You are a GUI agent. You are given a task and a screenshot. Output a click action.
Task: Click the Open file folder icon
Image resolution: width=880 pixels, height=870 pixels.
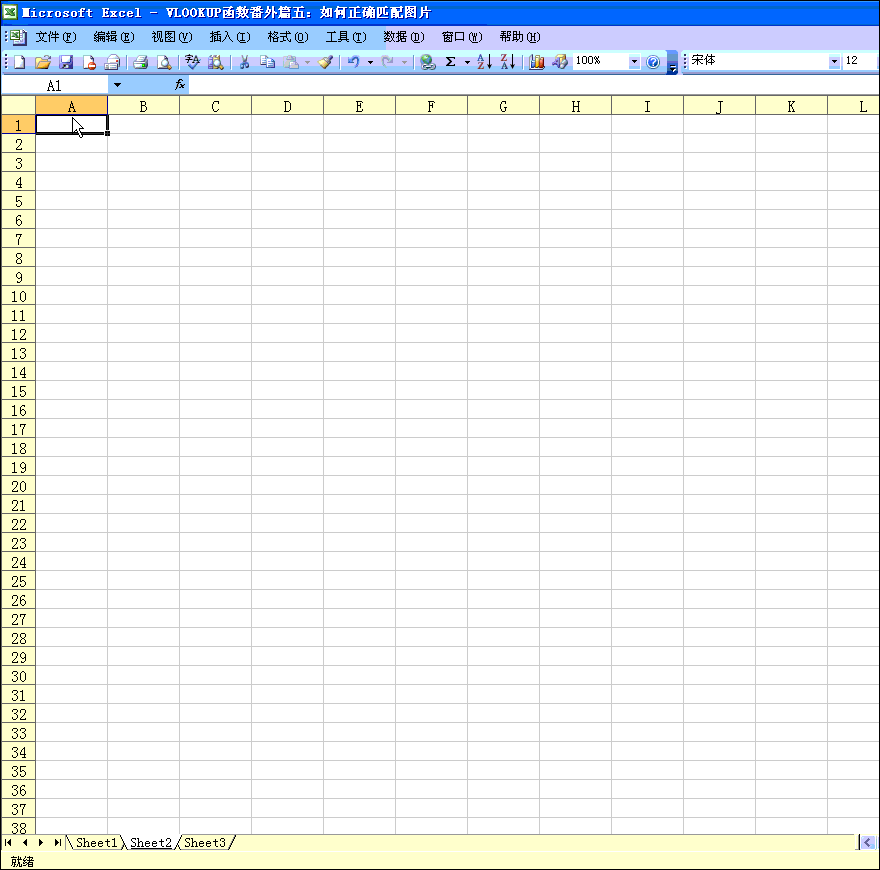(43, 62)
